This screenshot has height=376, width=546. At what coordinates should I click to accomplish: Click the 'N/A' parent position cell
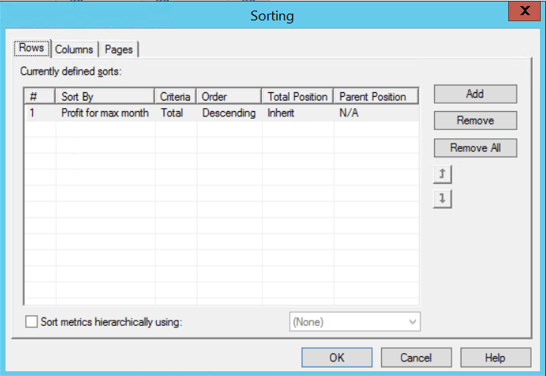coord(376,113)
